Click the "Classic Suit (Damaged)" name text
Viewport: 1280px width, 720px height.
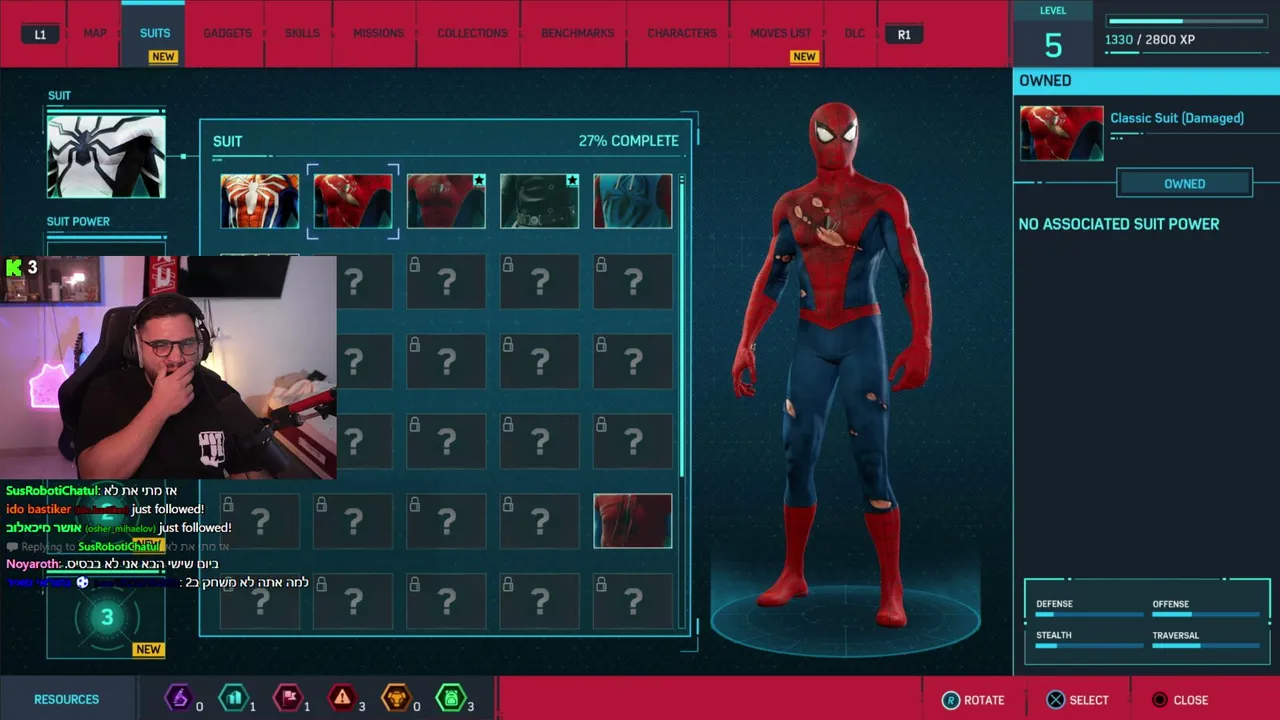pyautogui.click(x=1177, y=118)
